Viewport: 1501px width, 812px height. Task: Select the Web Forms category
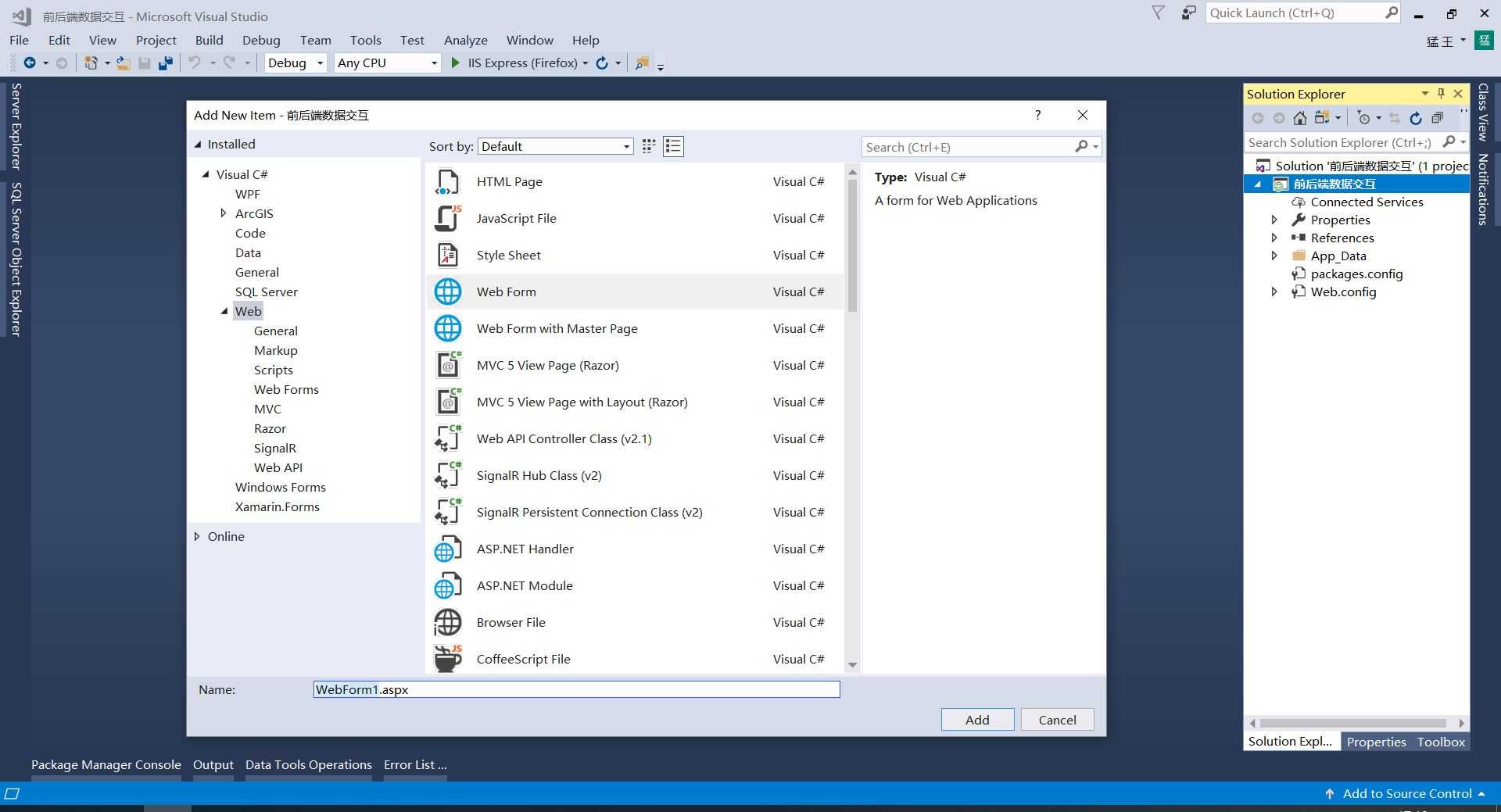point(286,389)
